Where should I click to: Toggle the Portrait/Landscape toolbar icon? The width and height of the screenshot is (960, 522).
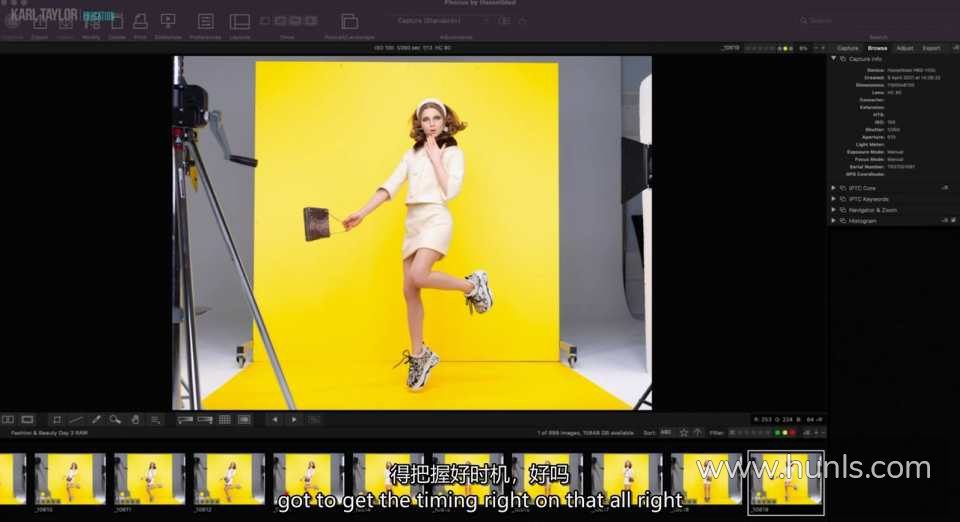click(350, 22)
